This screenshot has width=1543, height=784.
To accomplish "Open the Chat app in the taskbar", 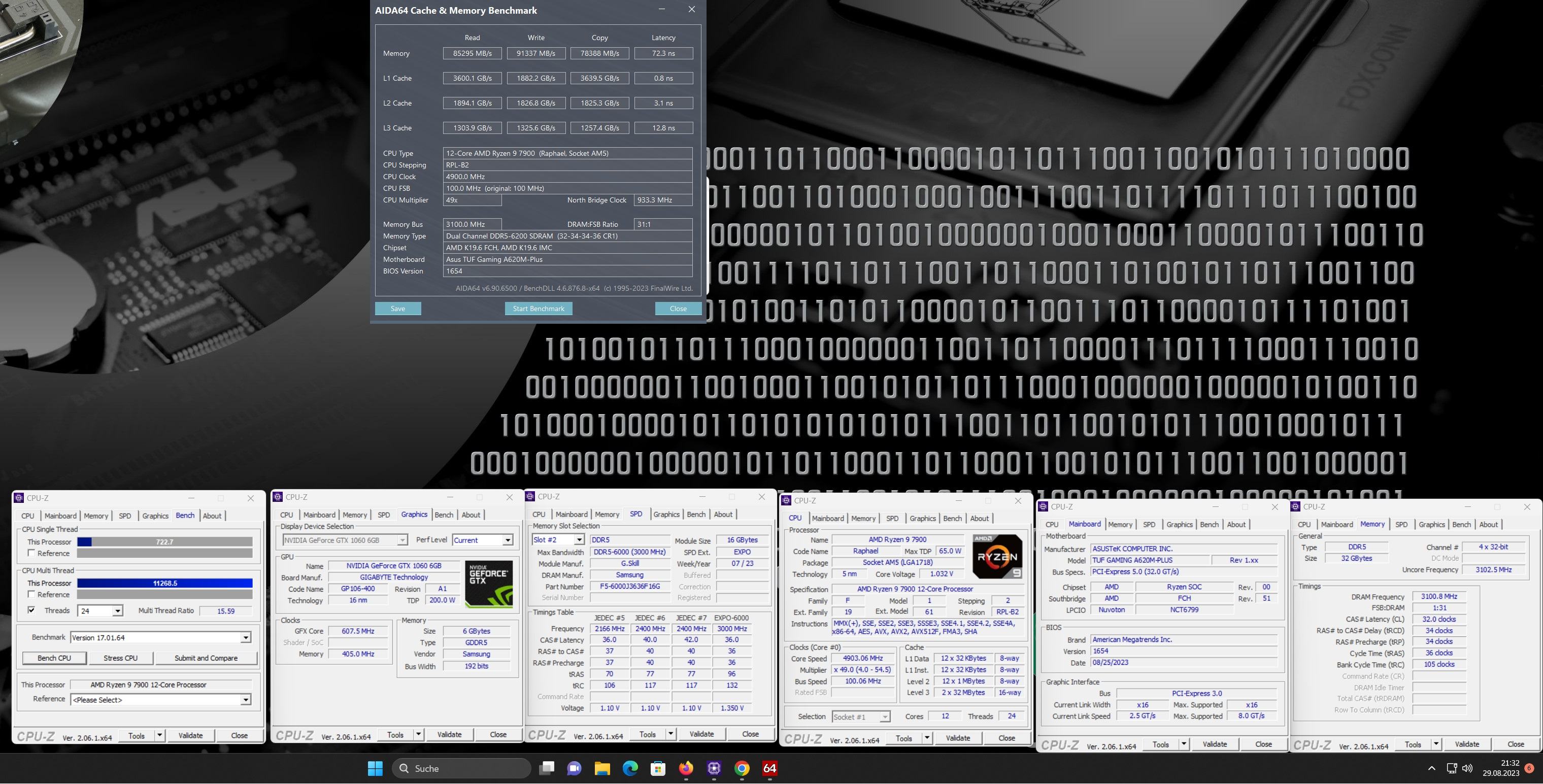I will pyautogui.click(x=574, y=768).
